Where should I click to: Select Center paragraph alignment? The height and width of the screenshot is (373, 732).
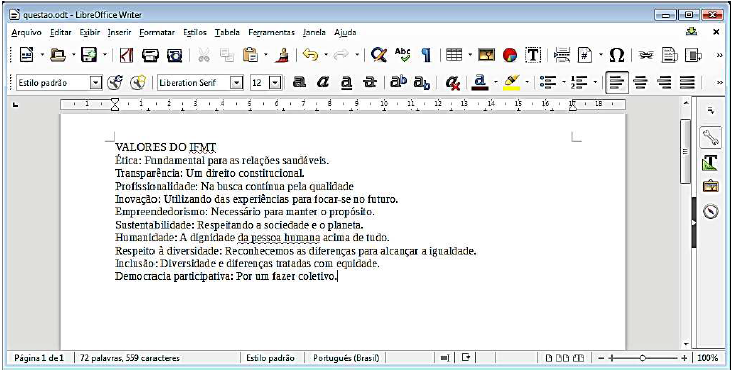click(641, 83)
